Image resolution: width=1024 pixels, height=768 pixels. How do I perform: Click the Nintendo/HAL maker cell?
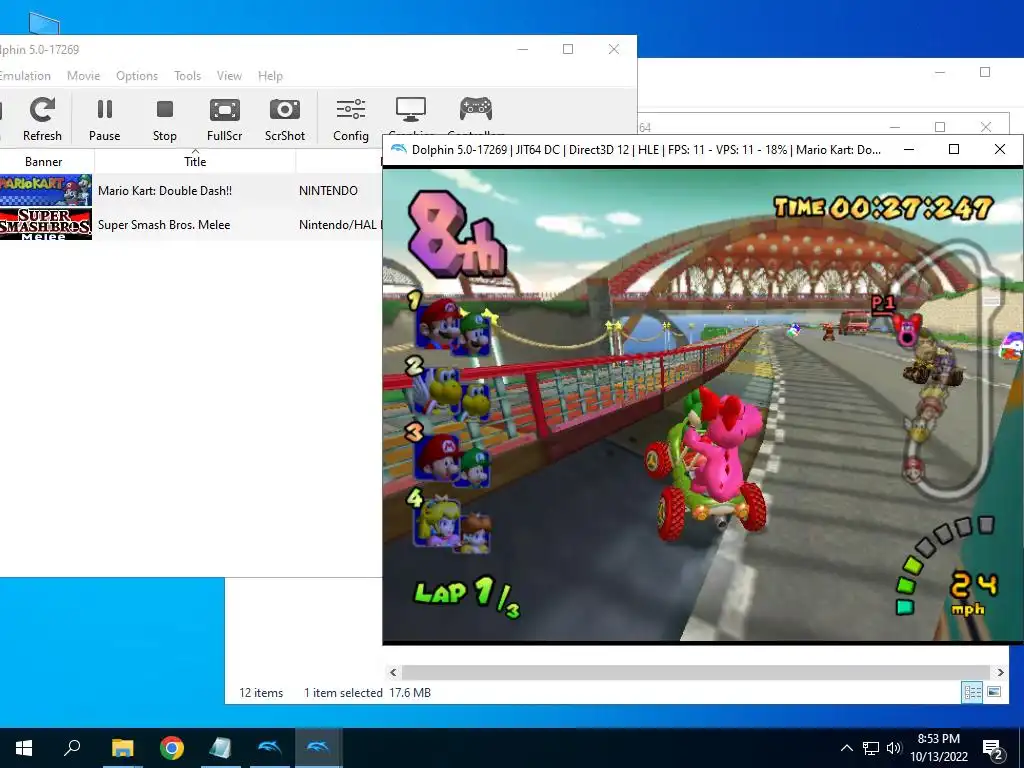pyautogui.click(x=340, y=225)
